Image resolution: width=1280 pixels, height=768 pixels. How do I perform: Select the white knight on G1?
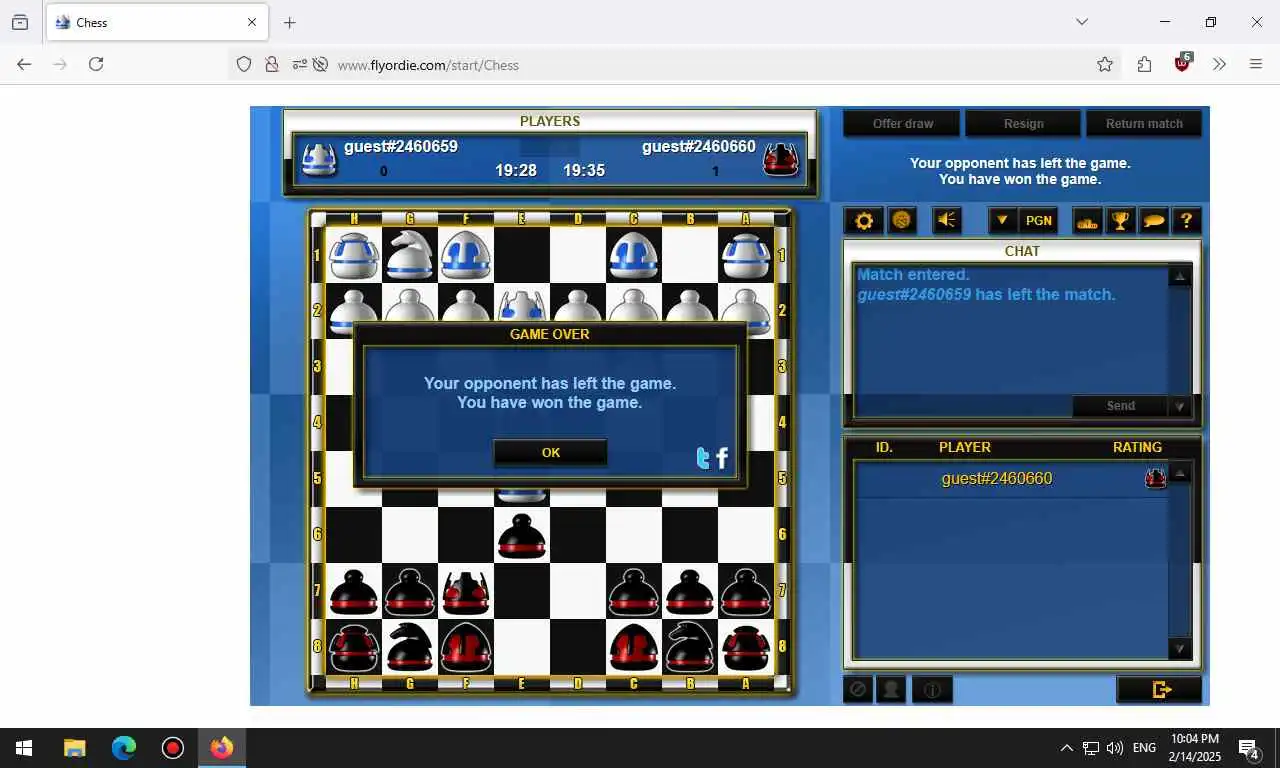tap(410, 255)
